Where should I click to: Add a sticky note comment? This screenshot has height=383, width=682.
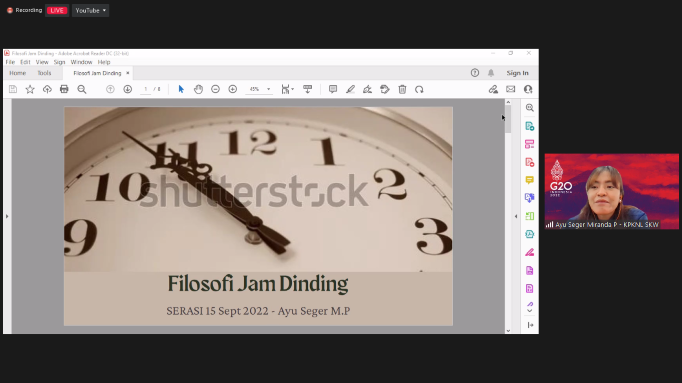(x=333, y=89)
